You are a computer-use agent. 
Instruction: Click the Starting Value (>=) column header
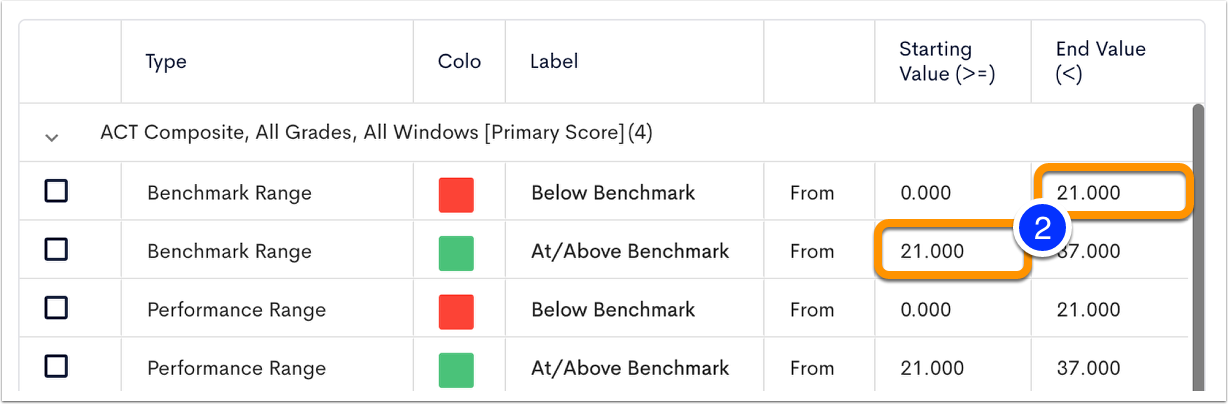coord(947,61)
